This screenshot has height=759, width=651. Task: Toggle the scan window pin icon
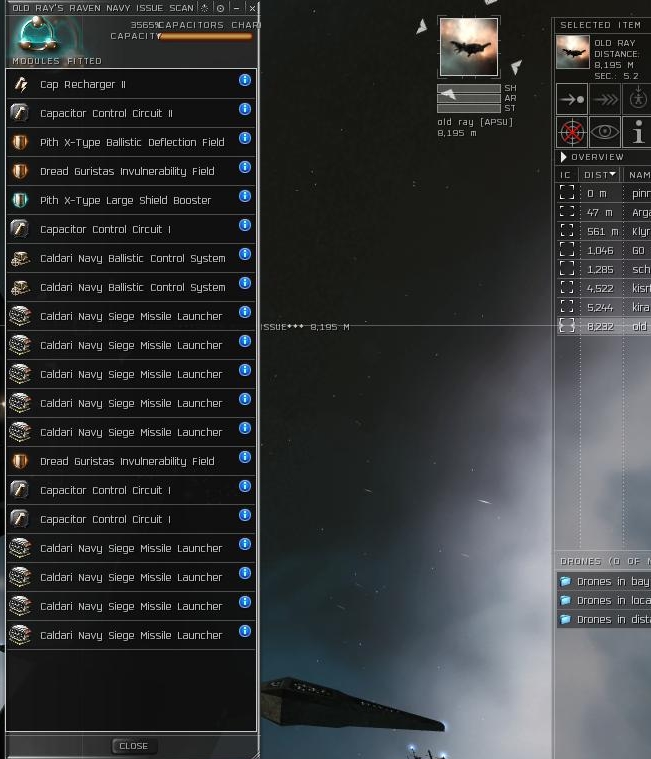click(x=220, y=8)
